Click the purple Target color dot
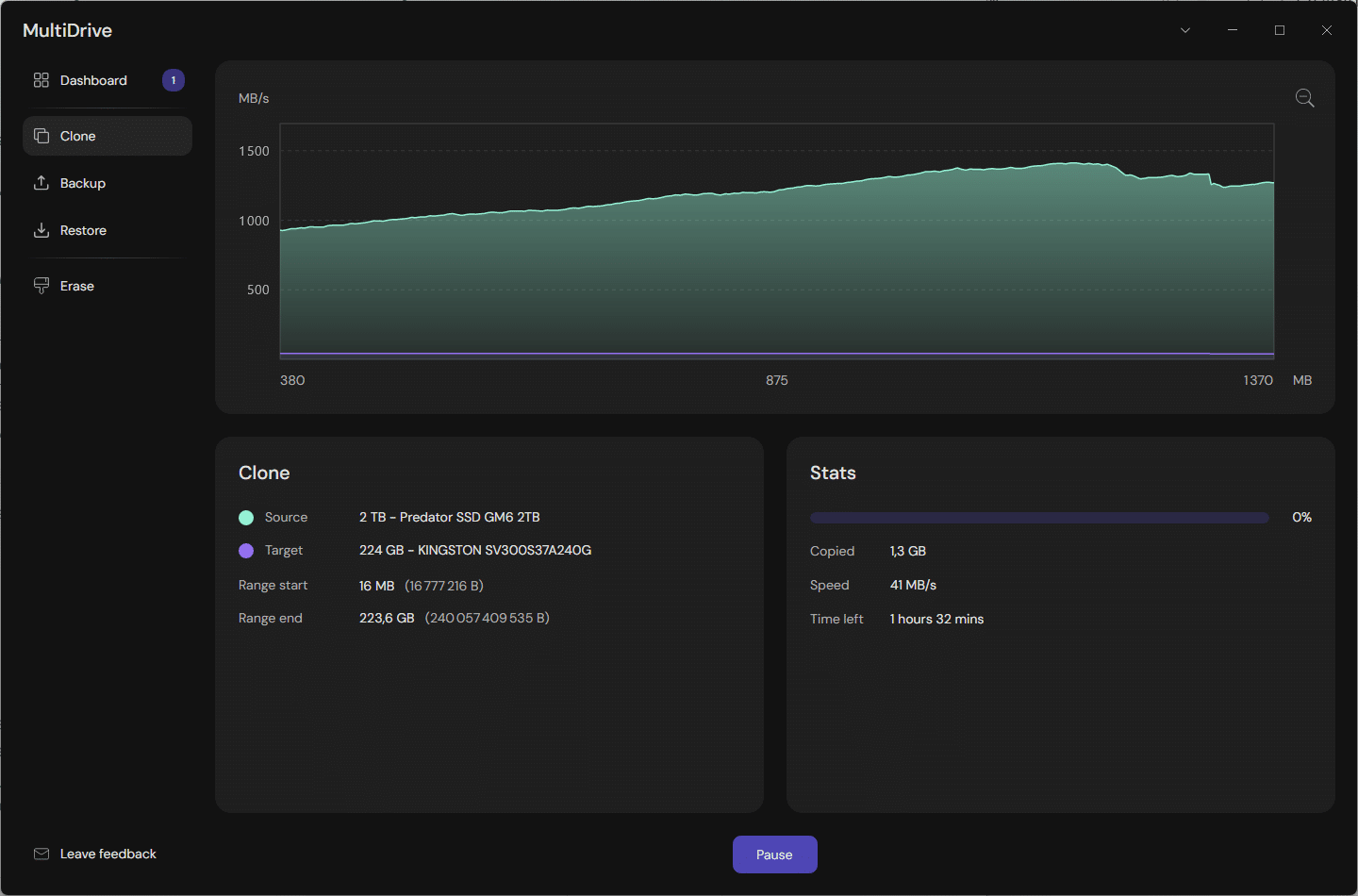Screen dimensions: 1358x896 pos(246,551)
